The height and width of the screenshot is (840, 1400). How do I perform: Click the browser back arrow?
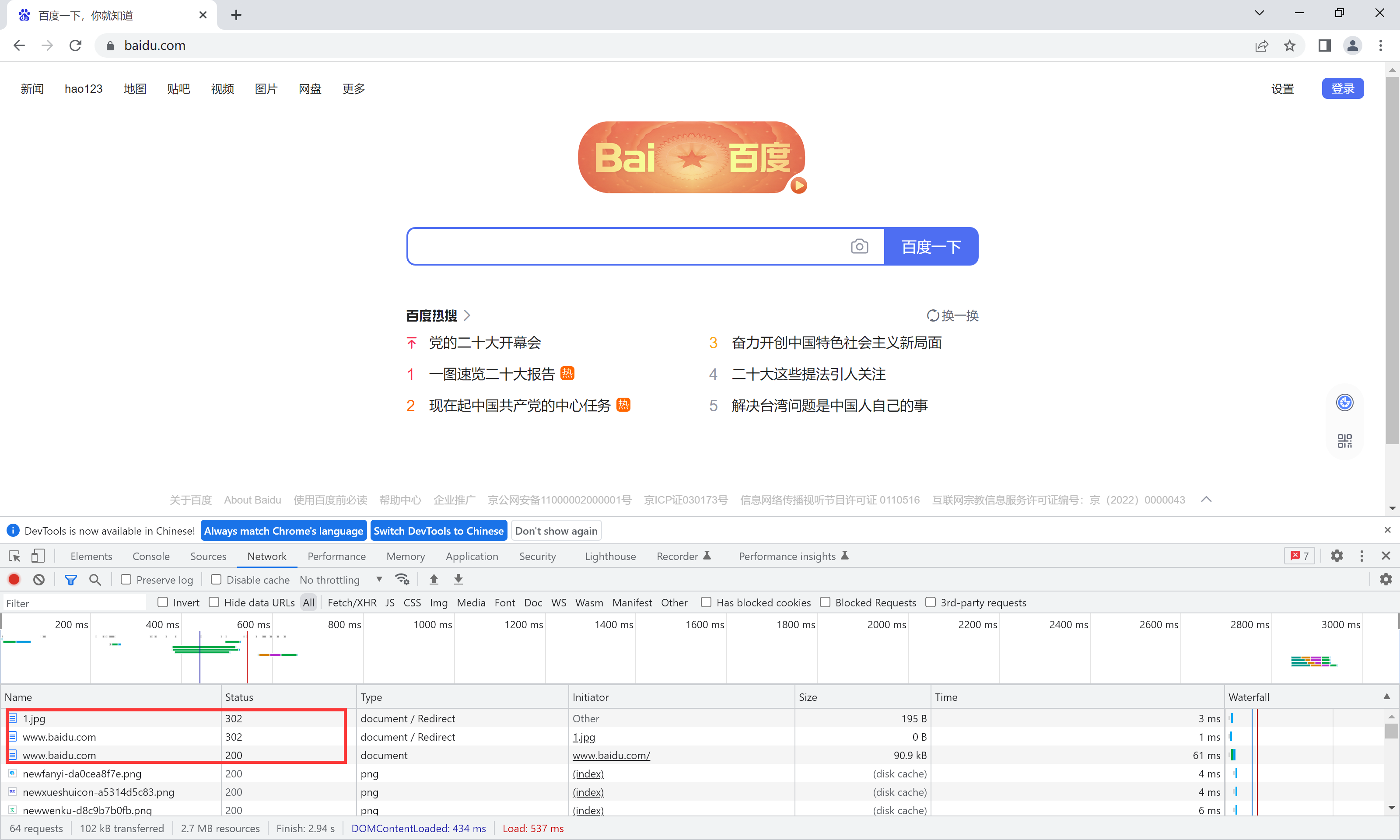[19, 45]
